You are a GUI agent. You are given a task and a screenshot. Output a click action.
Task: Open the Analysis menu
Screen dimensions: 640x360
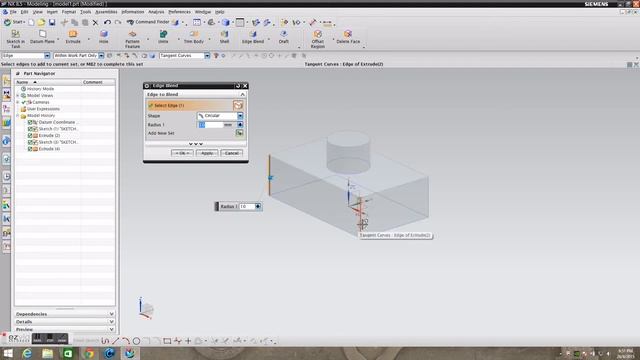tap(156, 12)
